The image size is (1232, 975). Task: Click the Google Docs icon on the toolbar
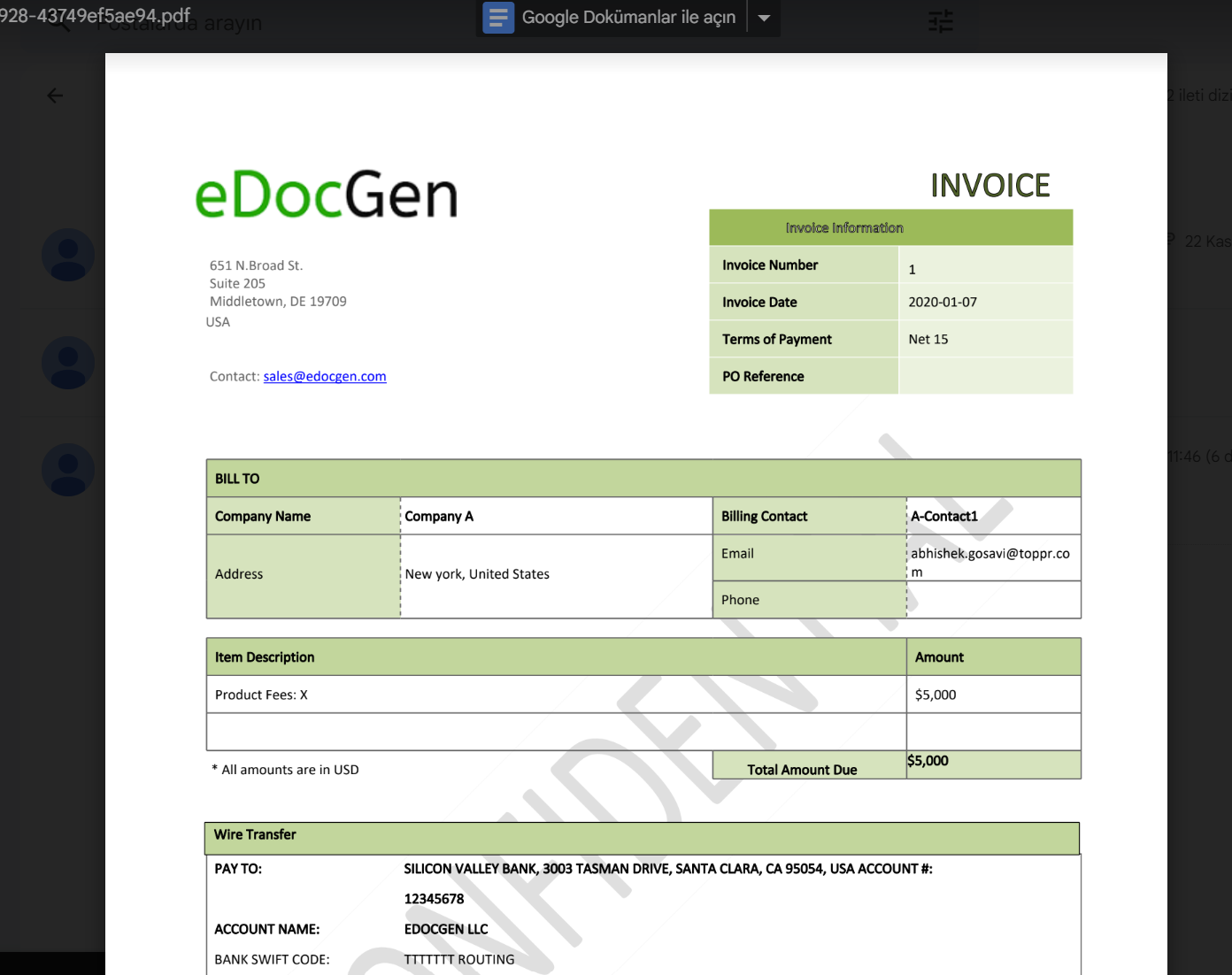pos(497,18)
